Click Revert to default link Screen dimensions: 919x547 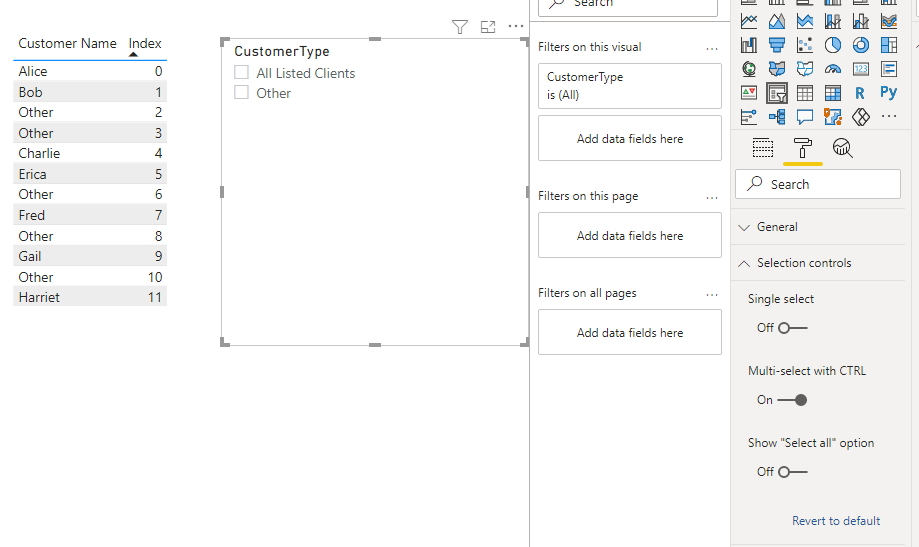click(836, 521)
